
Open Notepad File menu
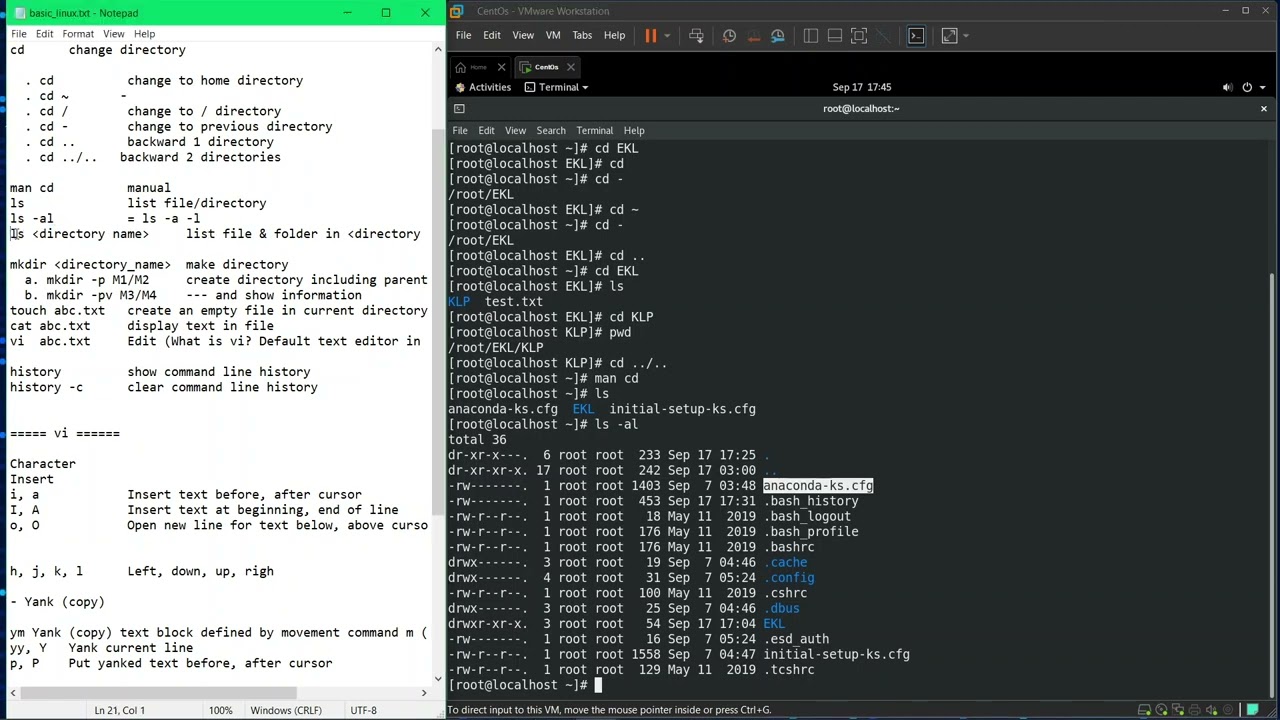[18, 34]
